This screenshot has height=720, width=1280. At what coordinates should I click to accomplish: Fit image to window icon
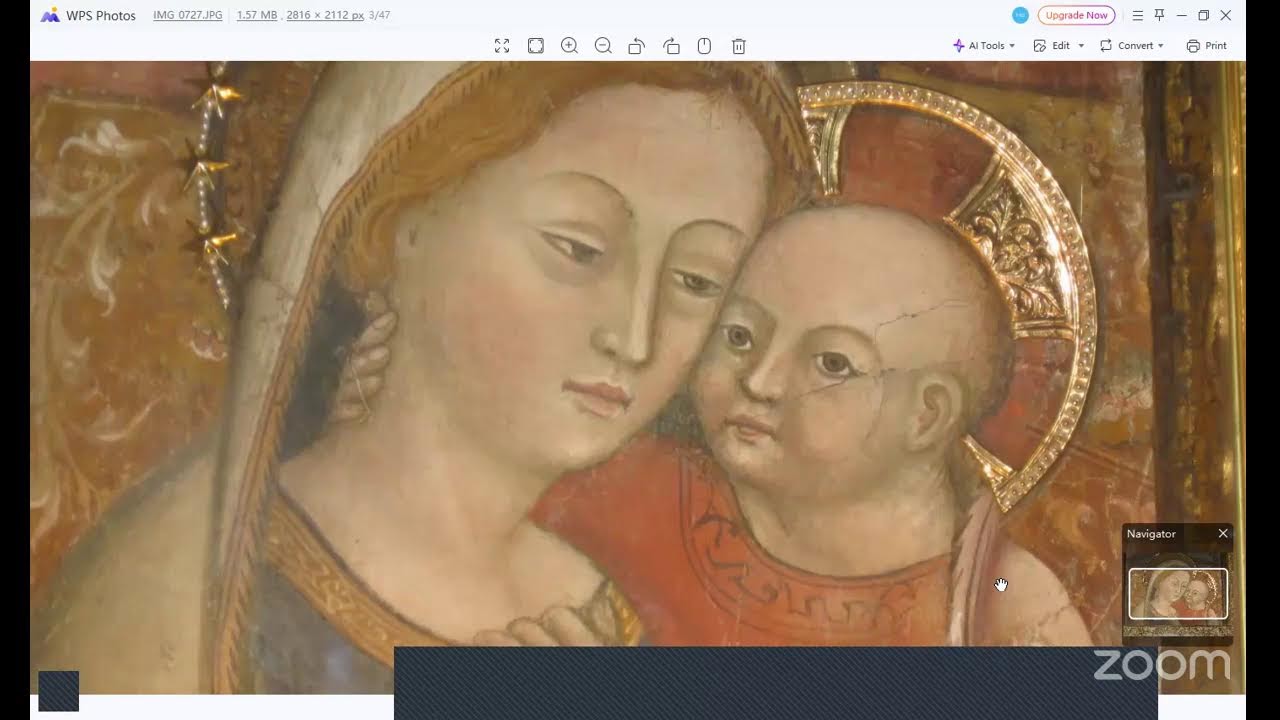536,46
